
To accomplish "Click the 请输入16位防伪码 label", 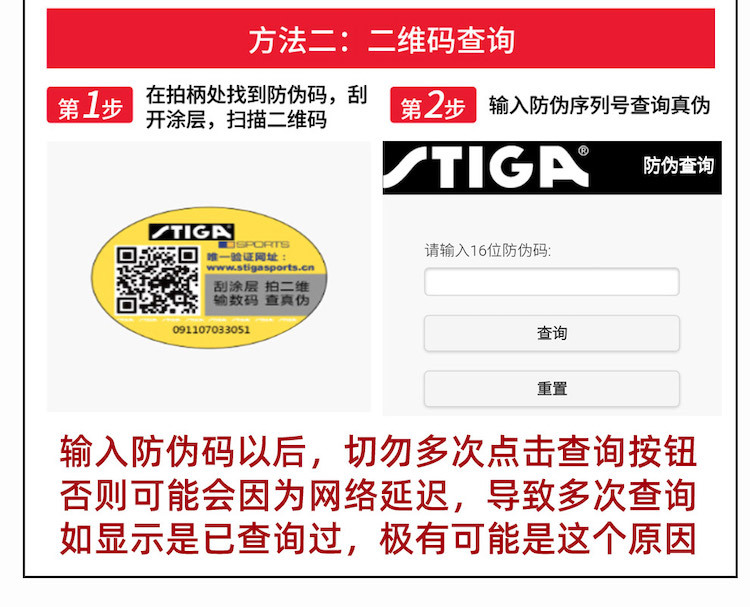I will [x=487, y=250].
